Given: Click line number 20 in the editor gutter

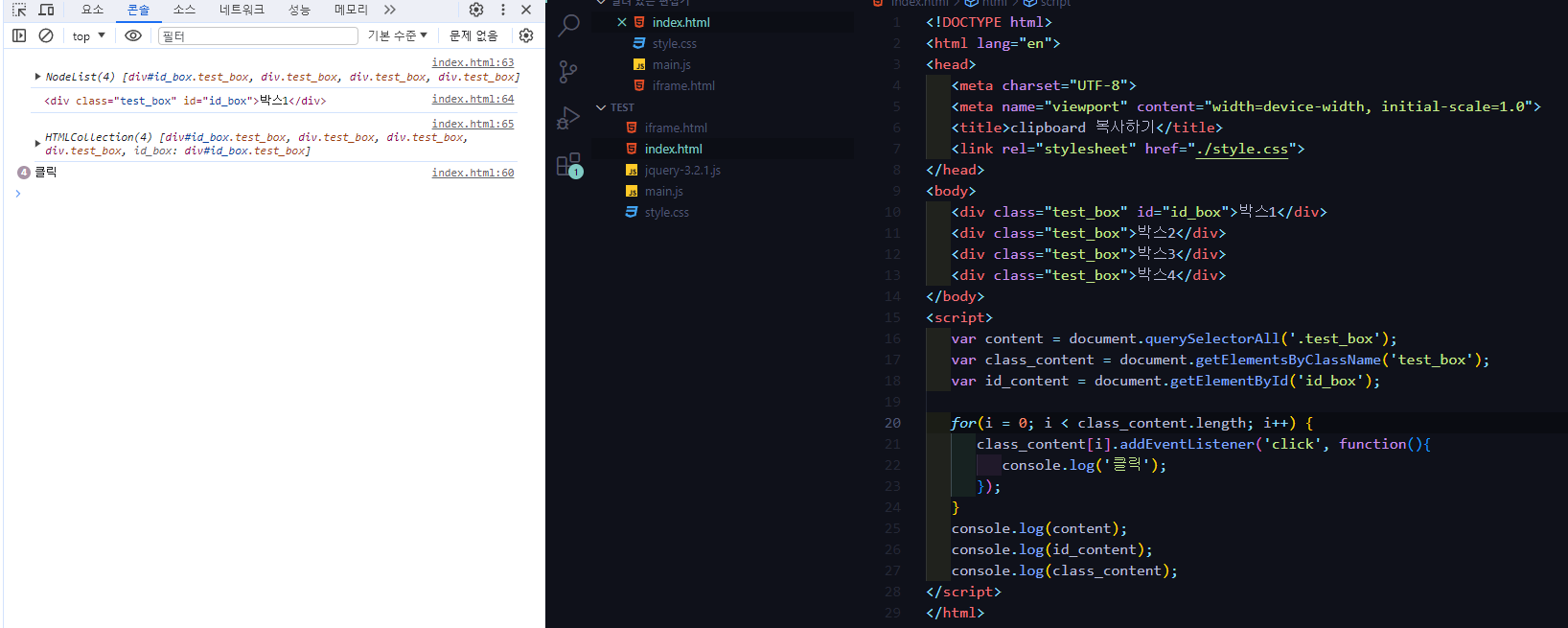Looking at the screenshot, I should [x=892, y=423].
